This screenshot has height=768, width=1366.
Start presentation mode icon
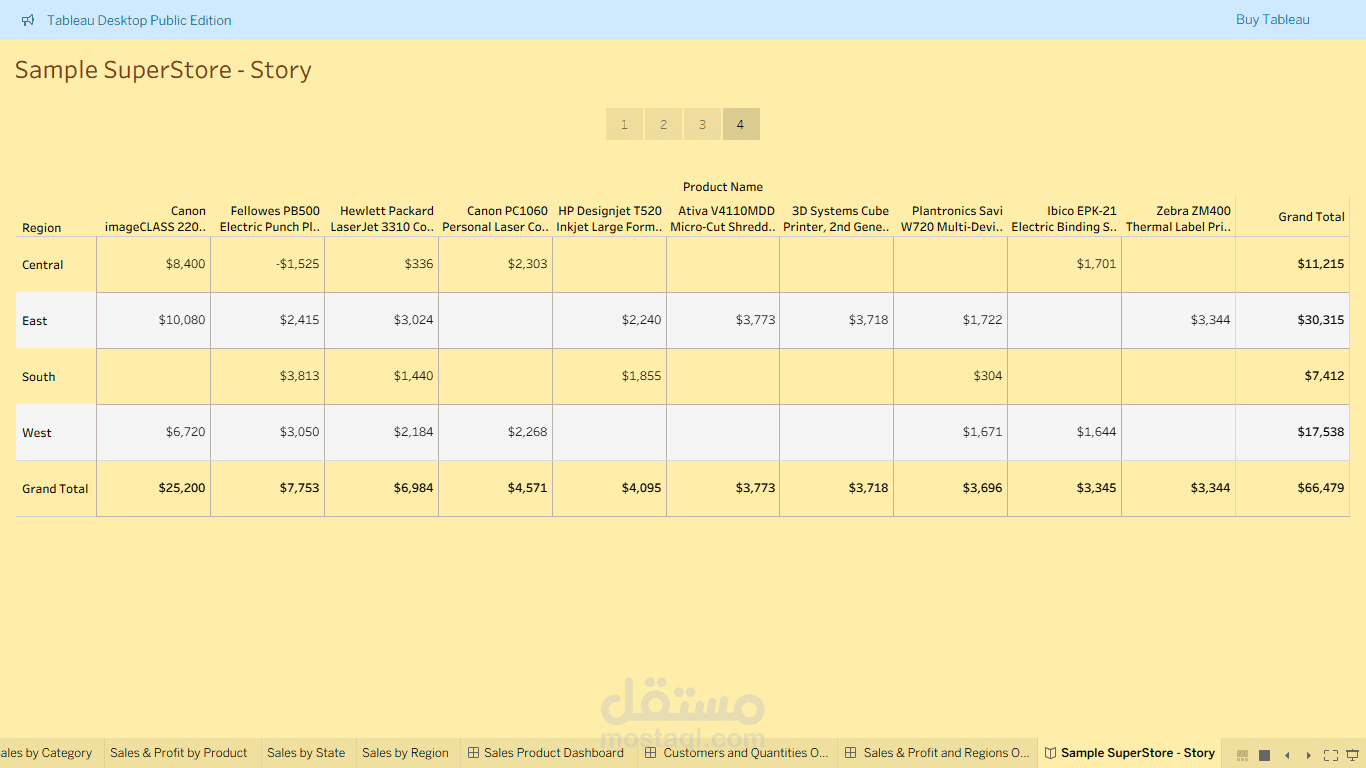point(1353,754)
